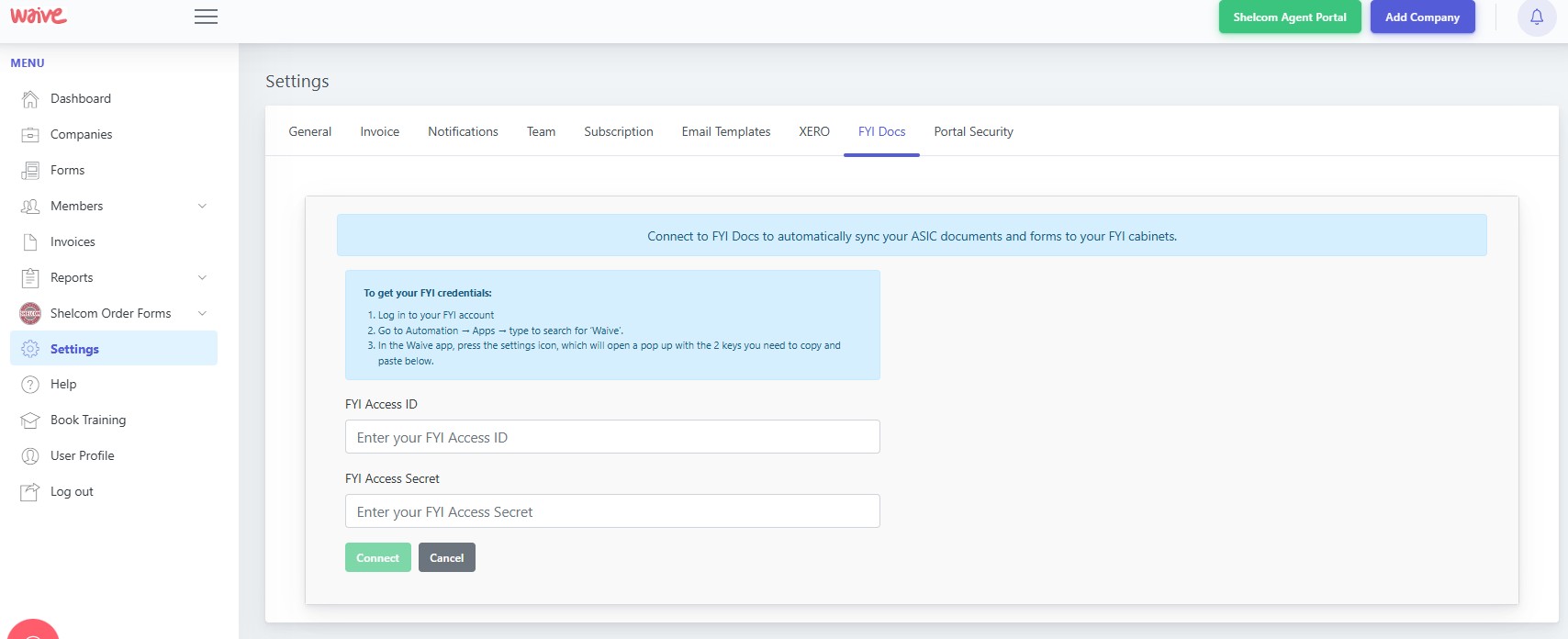This screenshot has width=1568, height=639.
Task: Expand the Reports submenu chevron
Action: pos(202,277)
